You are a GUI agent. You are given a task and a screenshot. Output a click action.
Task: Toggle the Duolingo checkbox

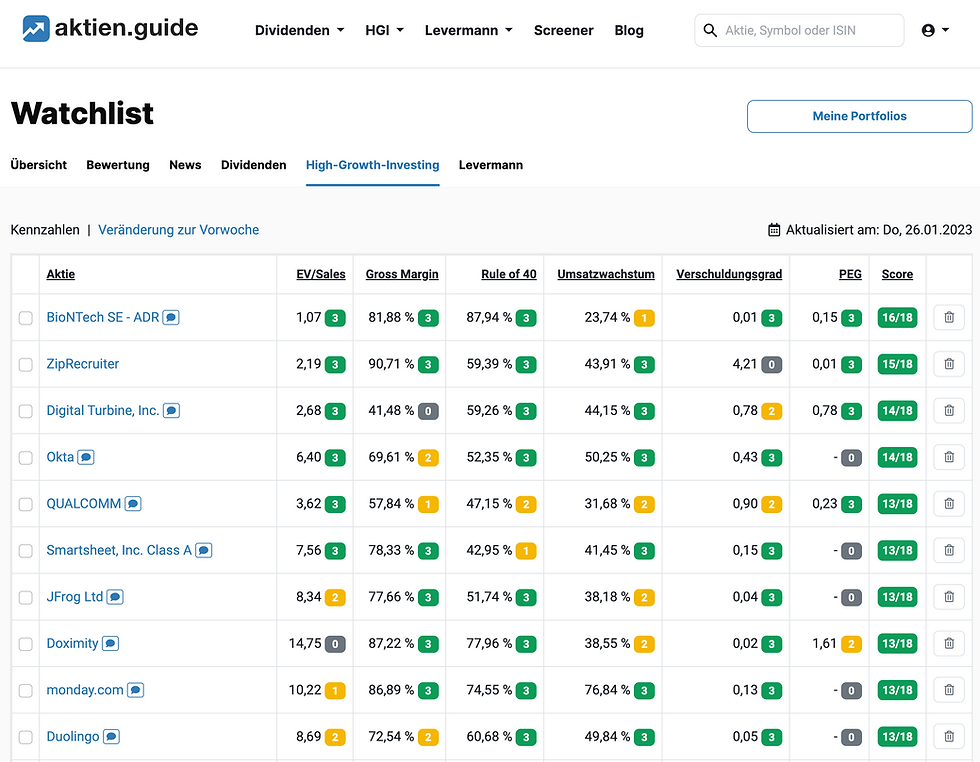click(26, 738)
